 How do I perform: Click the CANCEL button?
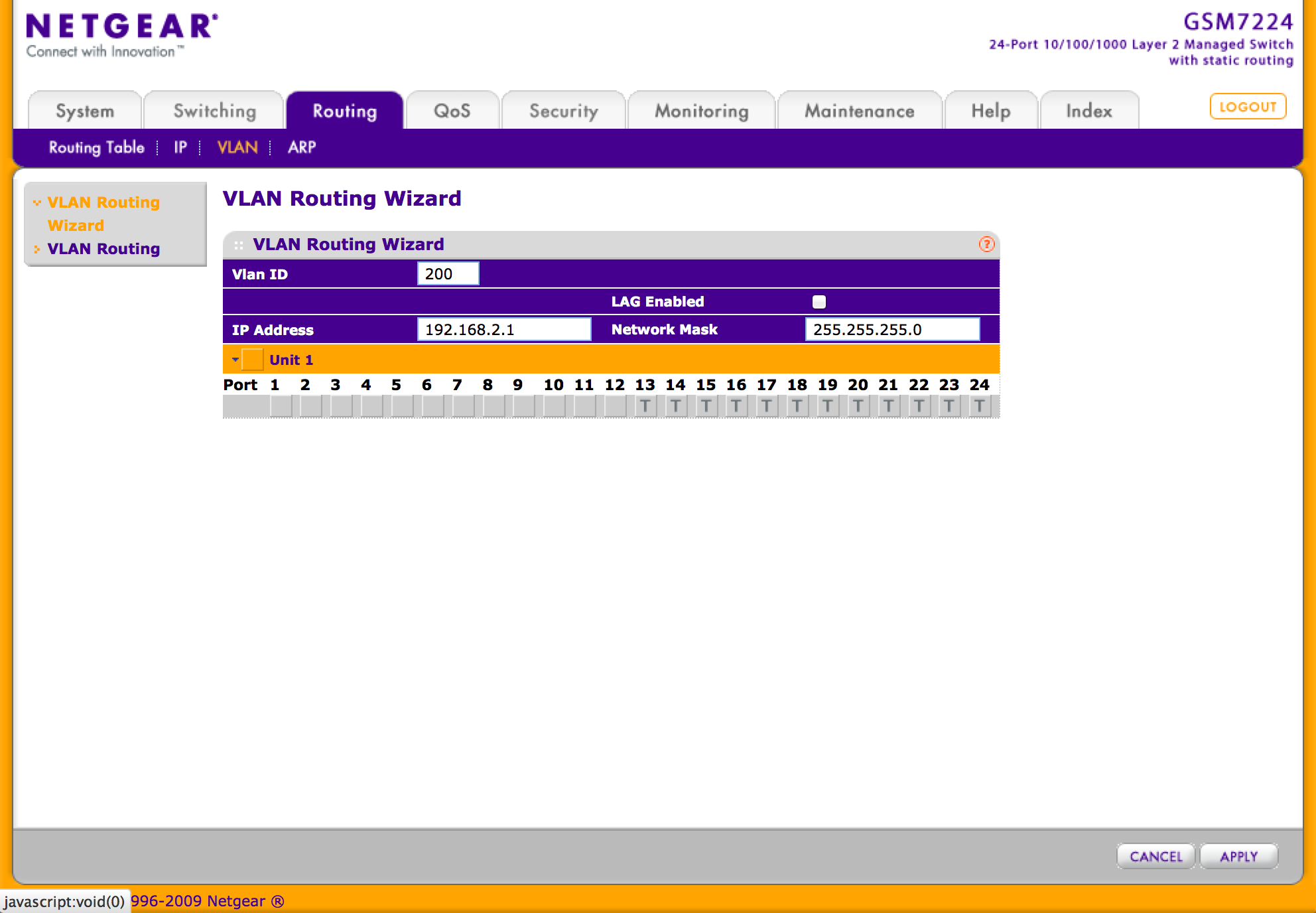(x=1155, y=856)
